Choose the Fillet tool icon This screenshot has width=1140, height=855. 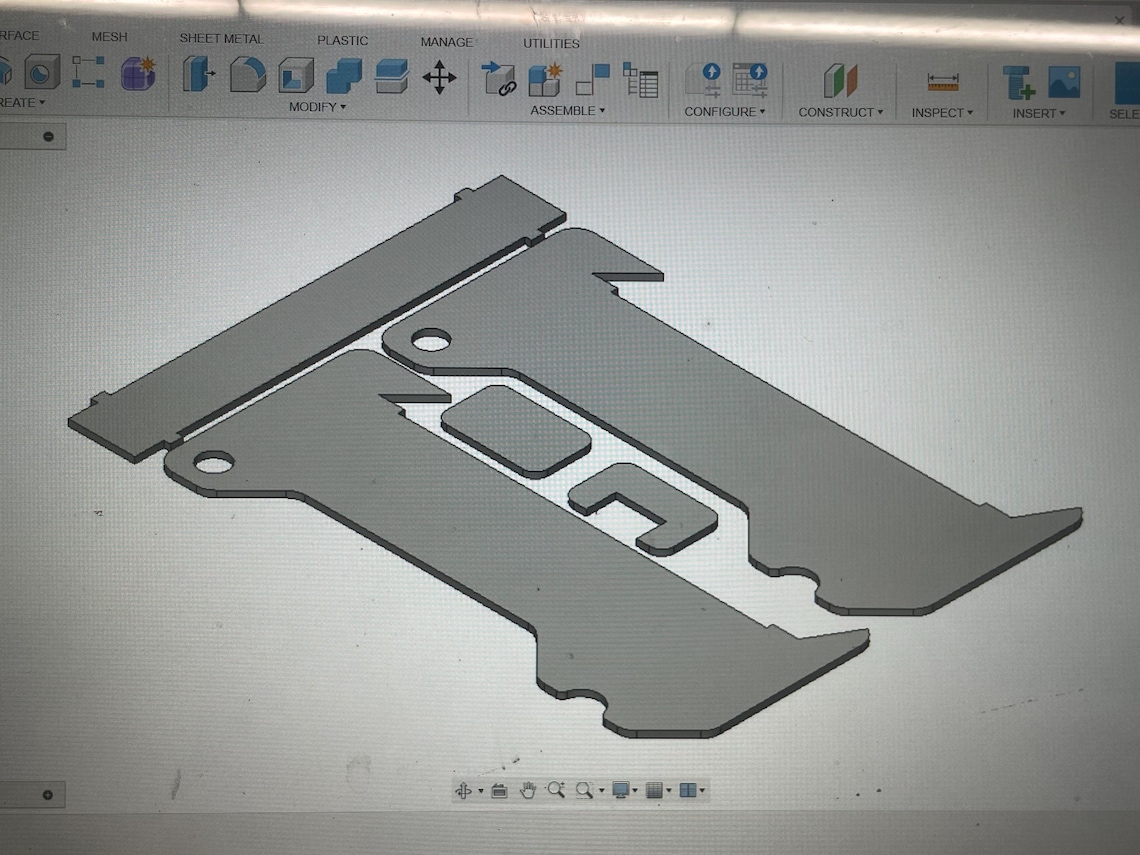247,74
